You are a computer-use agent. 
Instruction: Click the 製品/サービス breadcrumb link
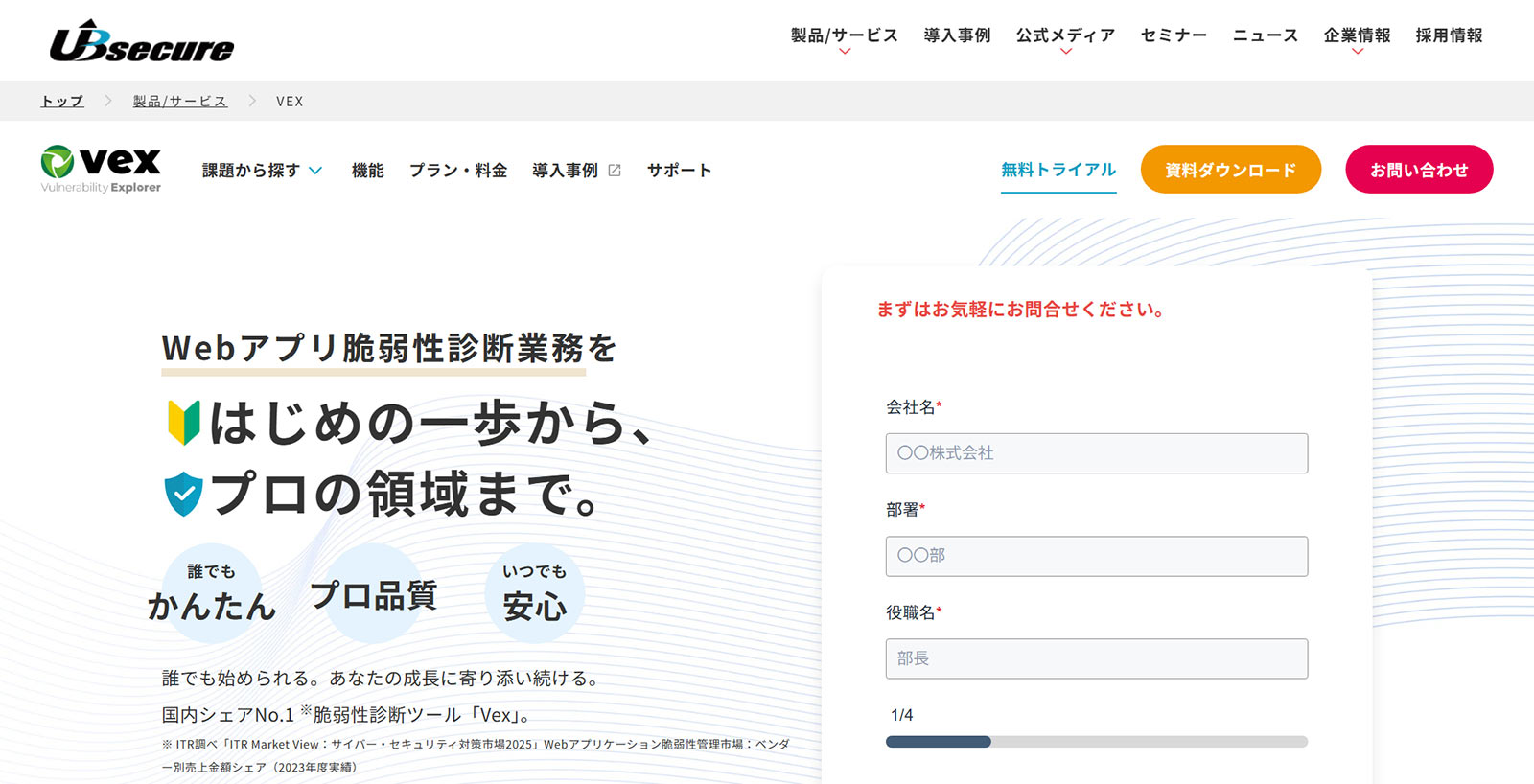[180, 101]
